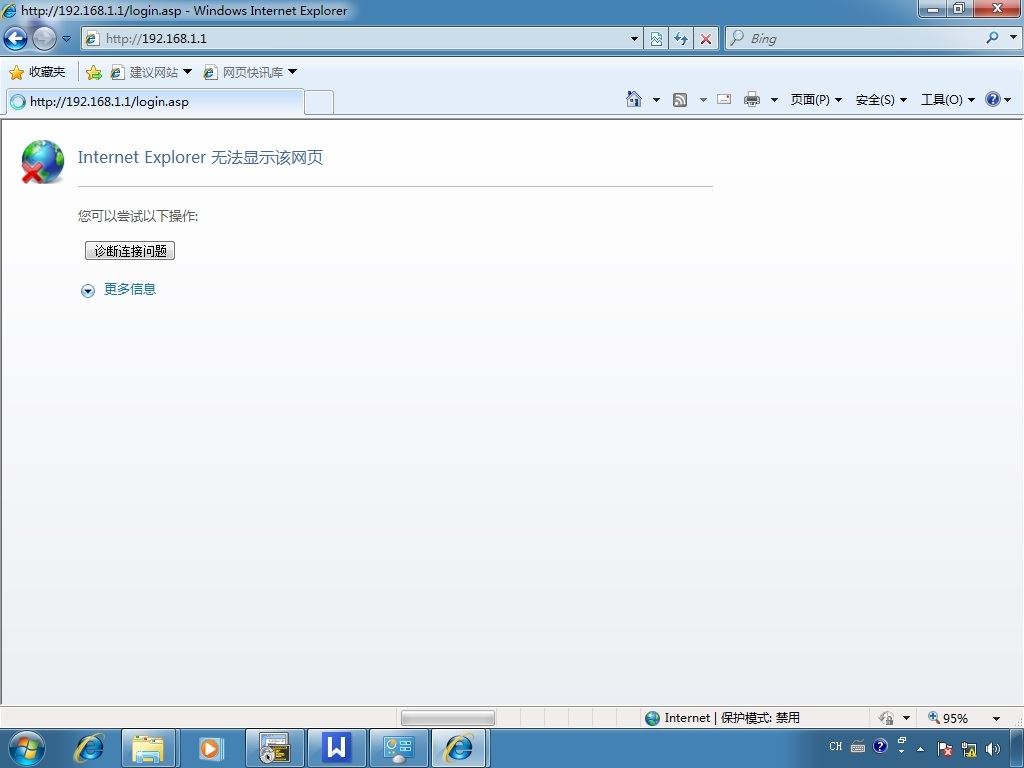Open the control panel taskbar window

(x=398, y=748)
